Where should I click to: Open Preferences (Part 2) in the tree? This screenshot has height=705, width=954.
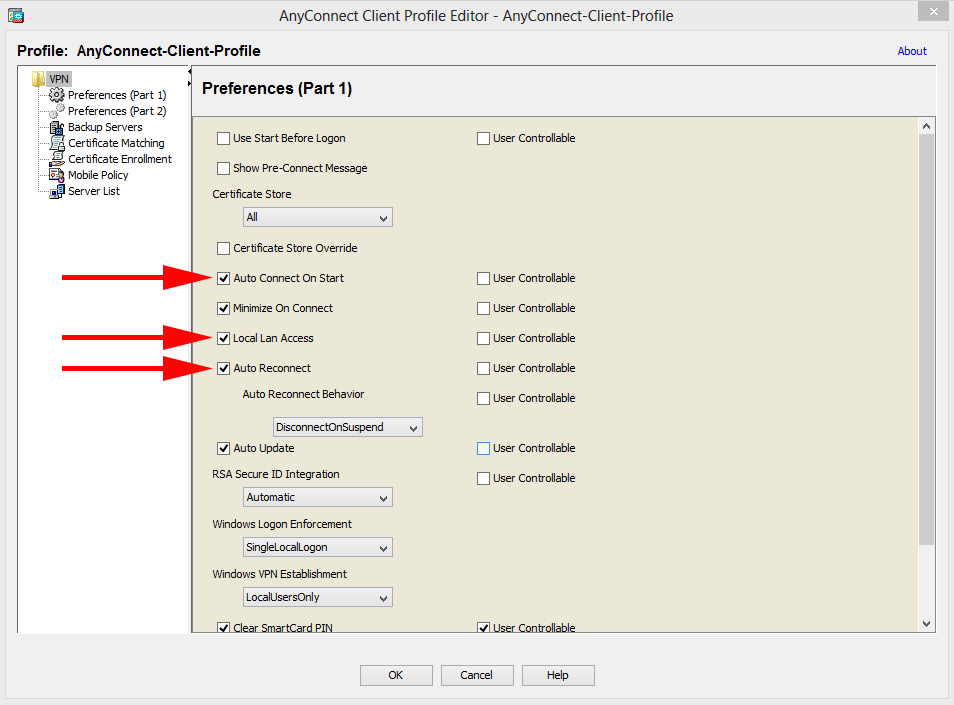coord(117,111)
